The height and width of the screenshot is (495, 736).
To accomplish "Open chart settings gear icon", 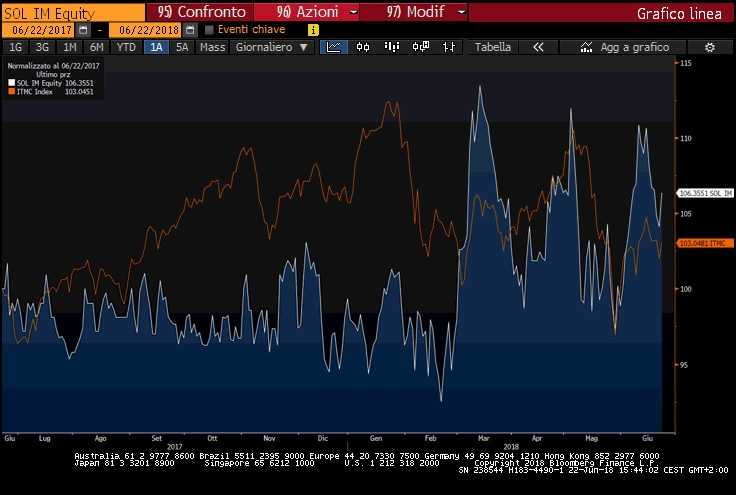I will point(710,47).
